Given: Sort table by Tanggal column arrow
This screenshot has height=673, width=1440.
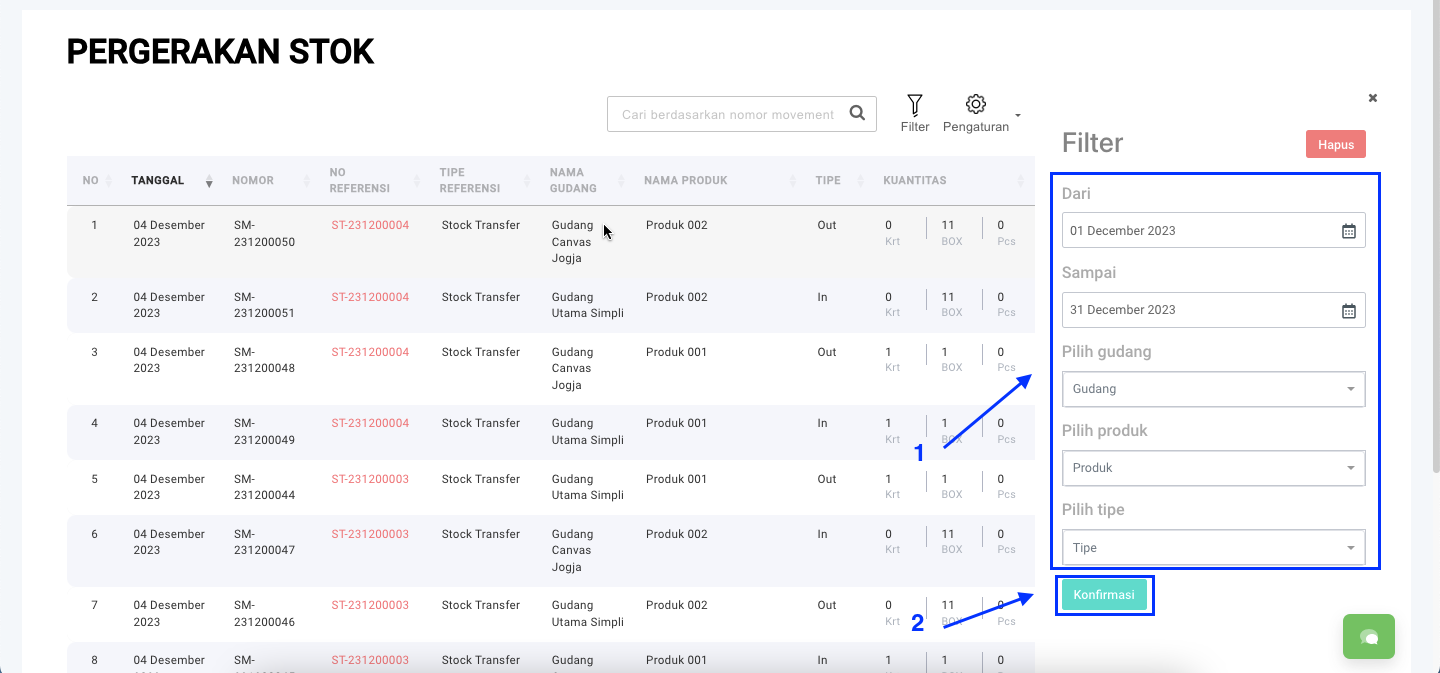Looking at the screenshot, I should [x=209, y=181].
